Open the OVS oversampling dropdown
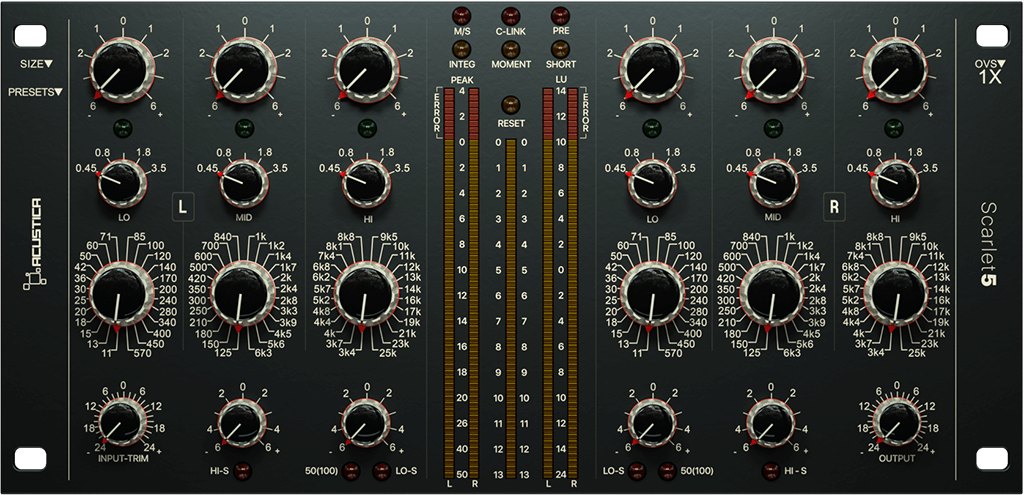This screenshot has height=495, width=1024. pyautogui.click(x=990, y=71)
